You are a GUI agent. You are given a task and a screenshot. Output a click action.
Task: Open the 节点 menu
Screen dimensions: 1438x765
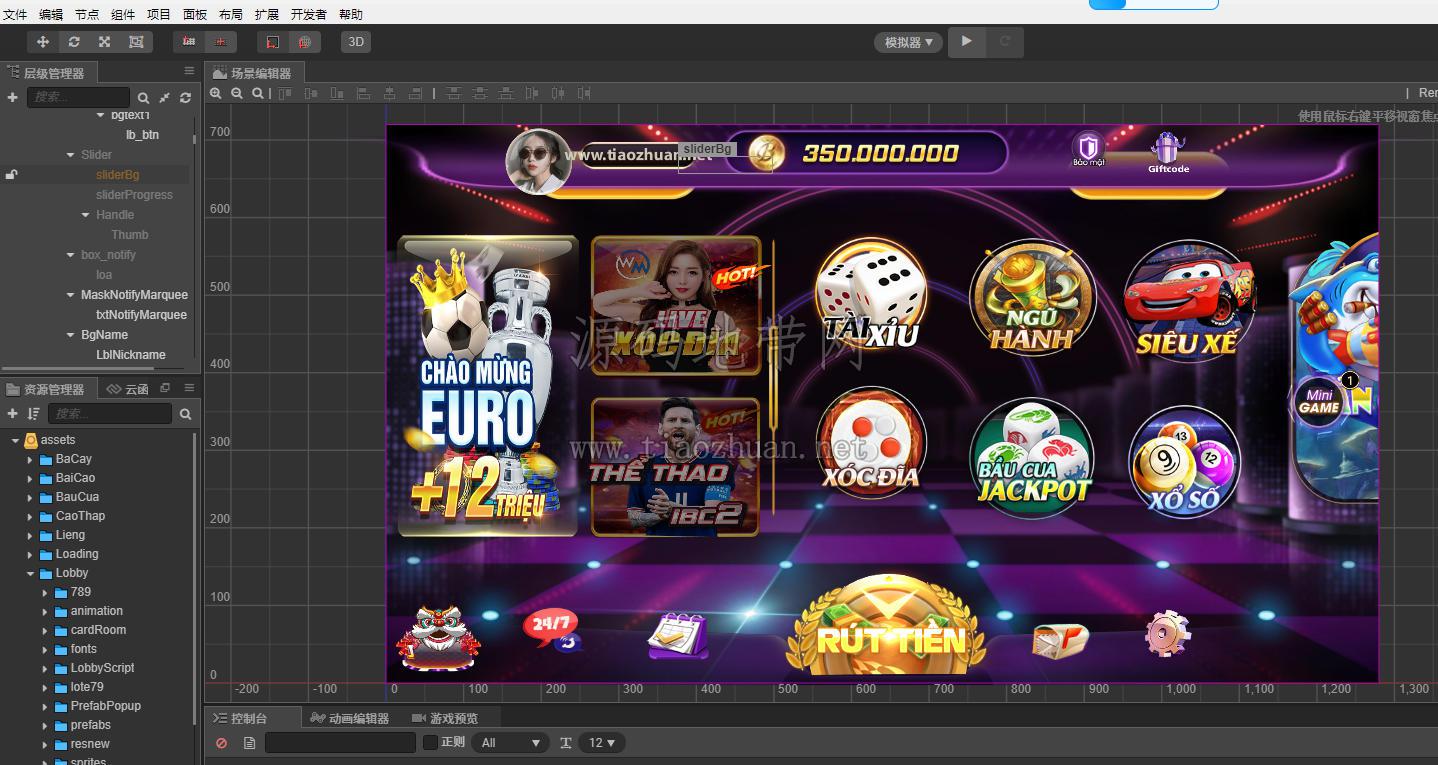[x=87, y=14]
